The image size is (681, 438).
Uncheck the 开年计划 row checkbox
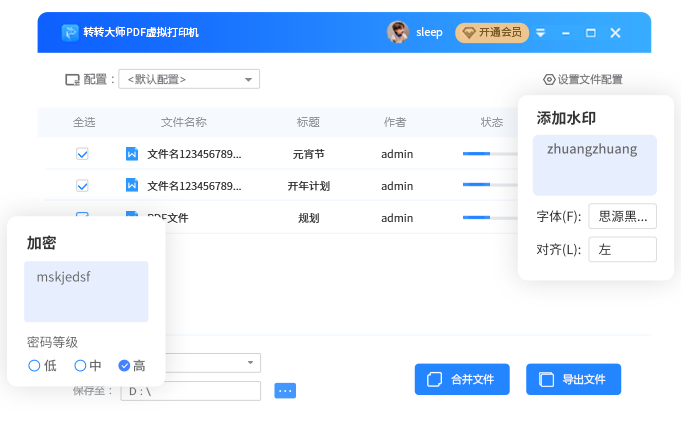point(82,186)
